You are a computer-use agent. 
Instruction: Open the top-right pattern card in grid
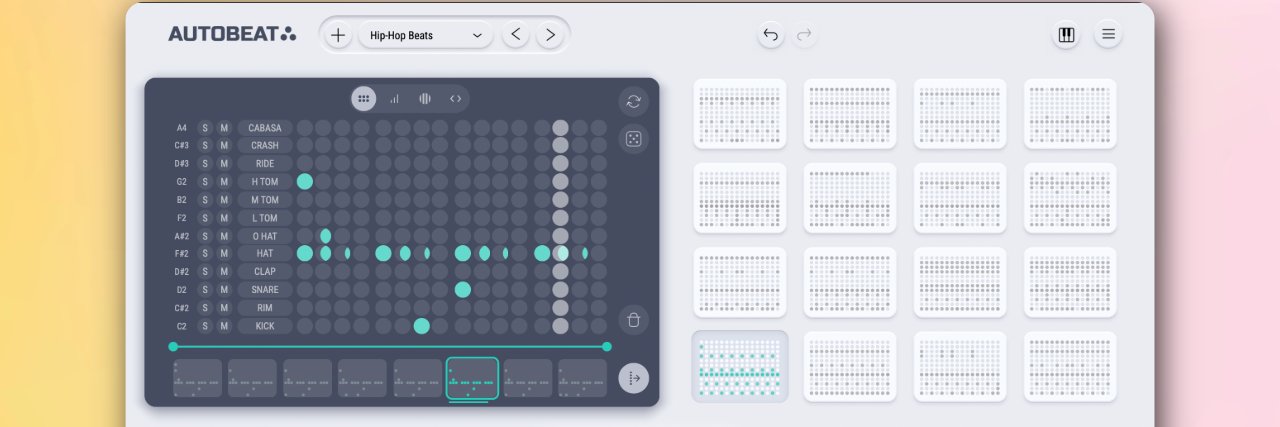click(1070, 113)
